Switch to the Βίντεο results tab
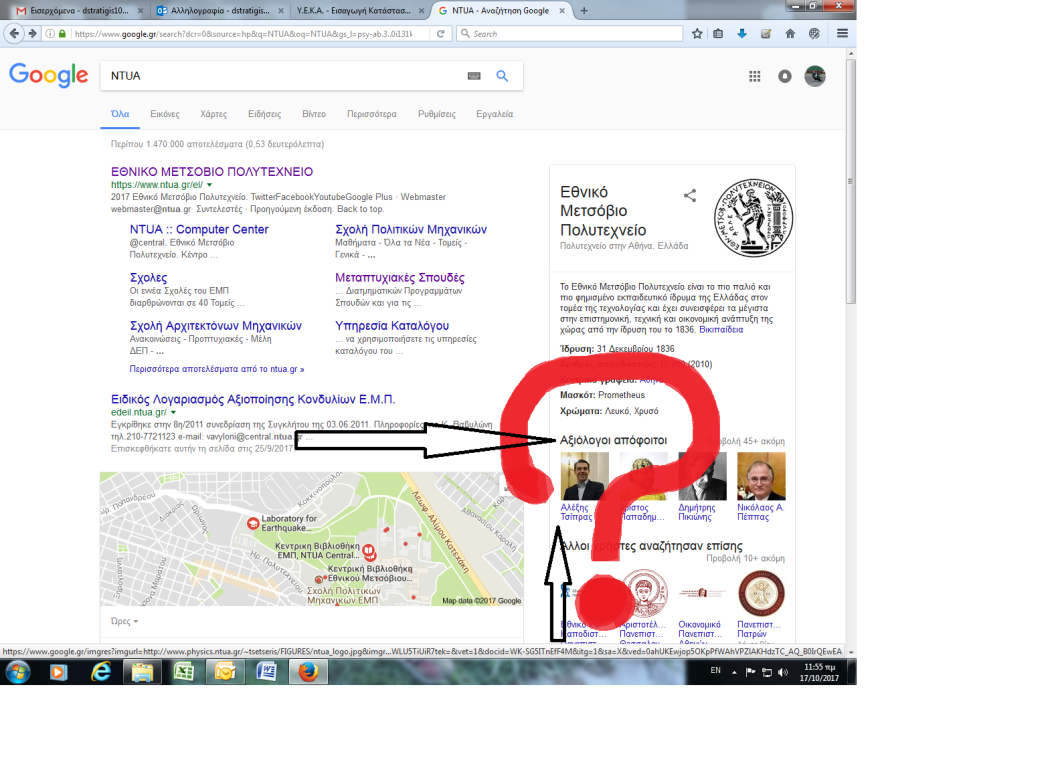This screenshot has height=768, width=1060. click(314, 114)
